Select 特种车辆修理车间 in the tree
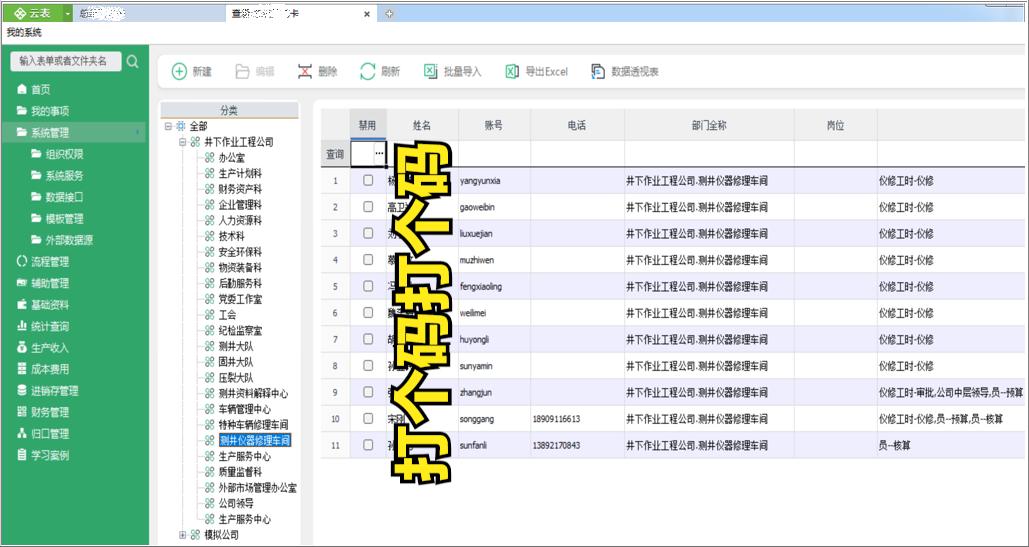 pyautogui.click(x=253, y=425)
